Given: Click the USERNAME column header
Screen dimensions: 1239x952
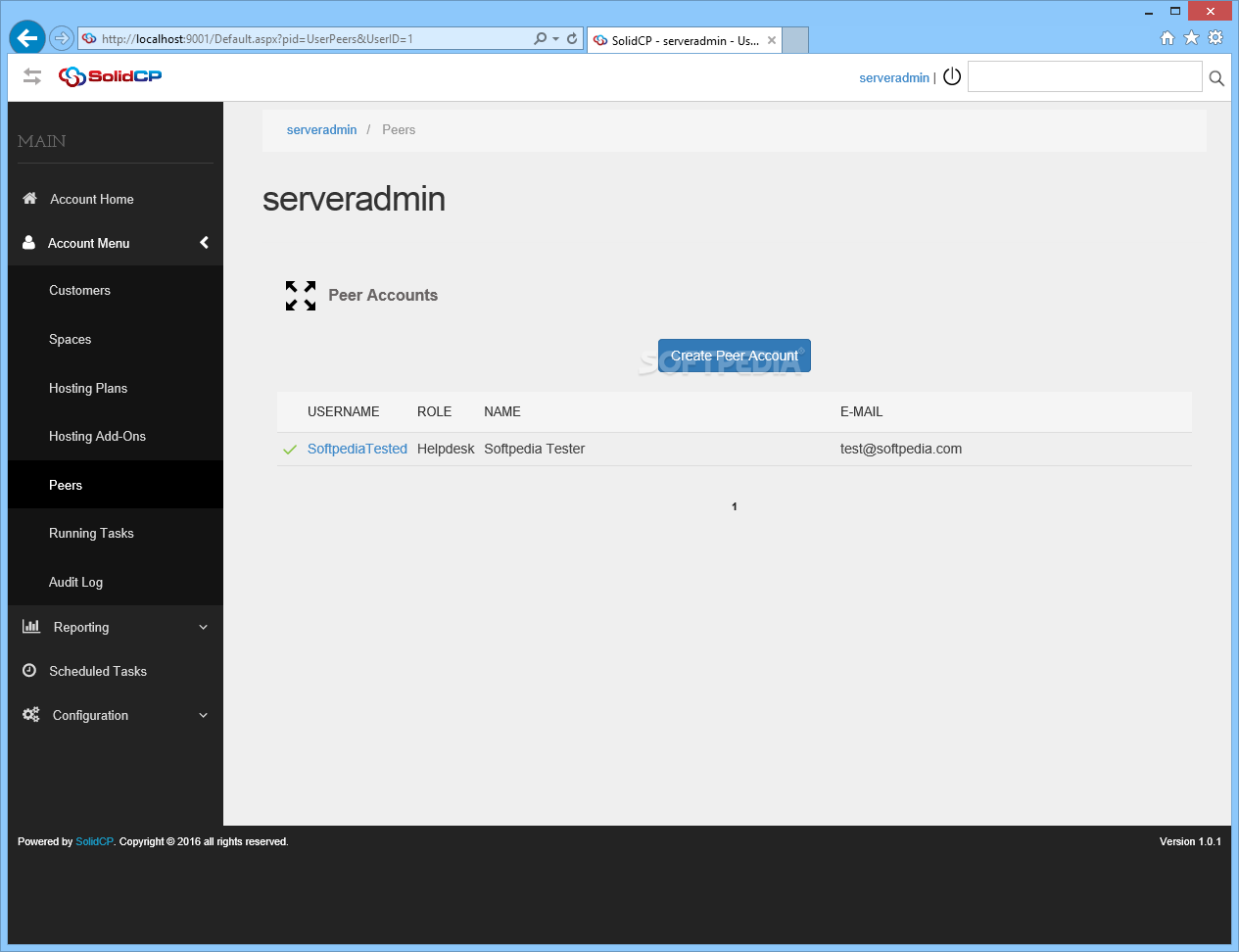Looking at the screenshot, I should 343,411.
